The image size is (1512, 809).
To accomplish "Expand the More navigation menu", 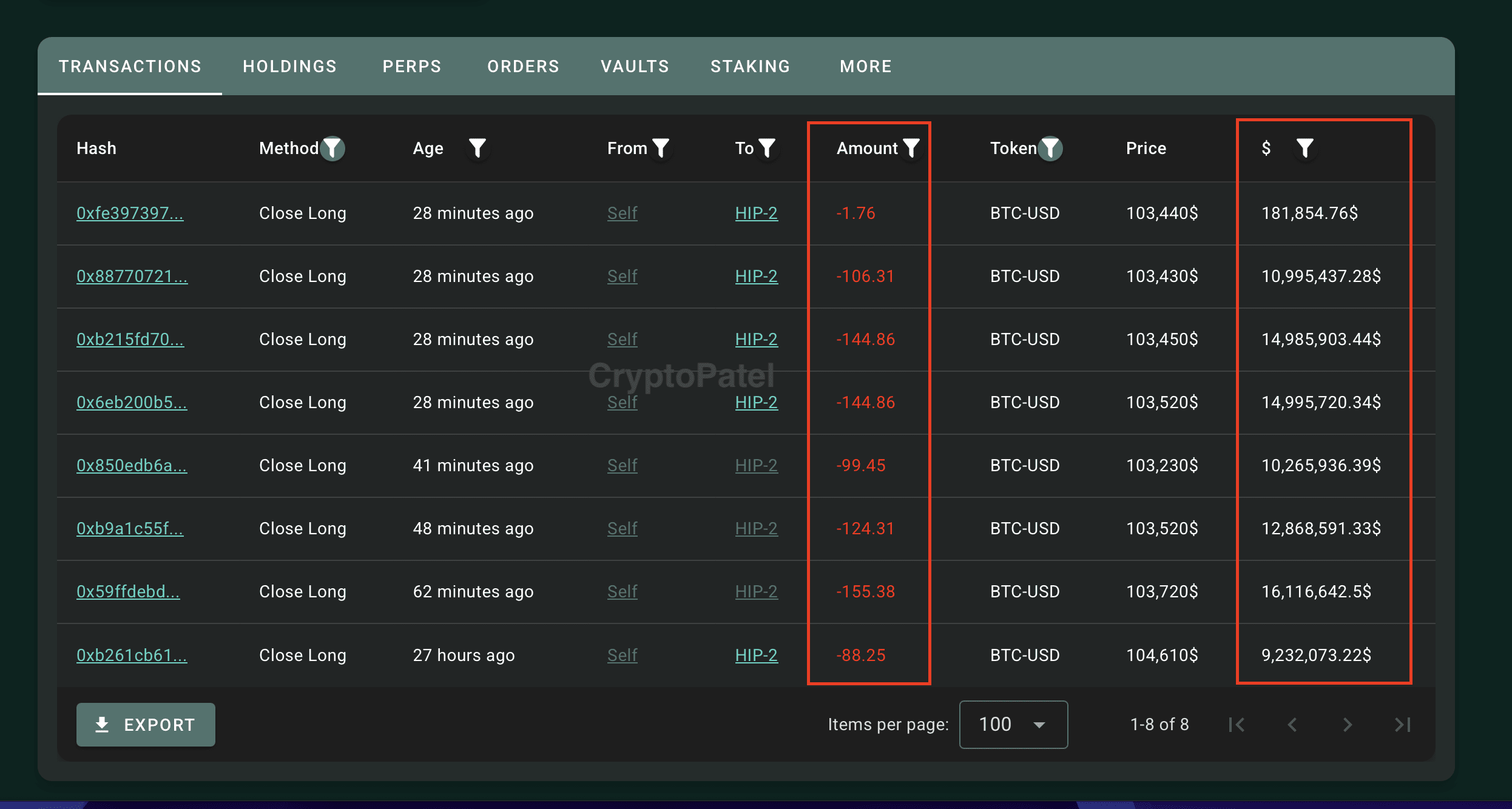I will point(866,66).
